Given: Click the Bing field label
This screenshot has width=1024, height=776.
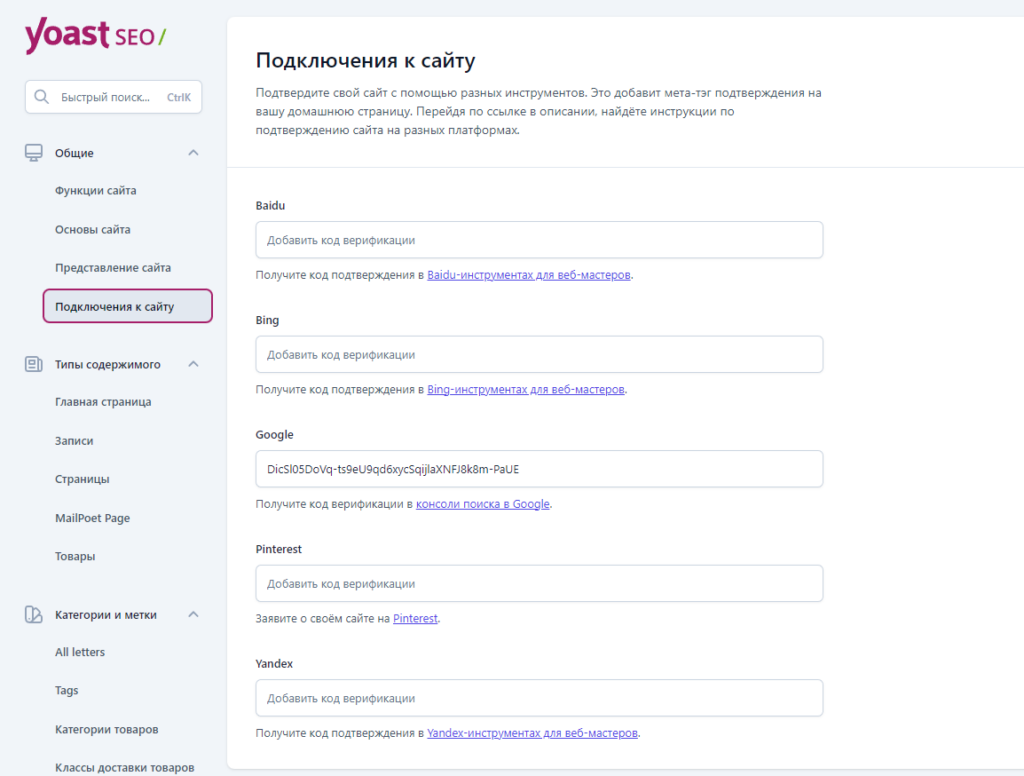Looking at the screenshot, I should click(x=267, y=320).
